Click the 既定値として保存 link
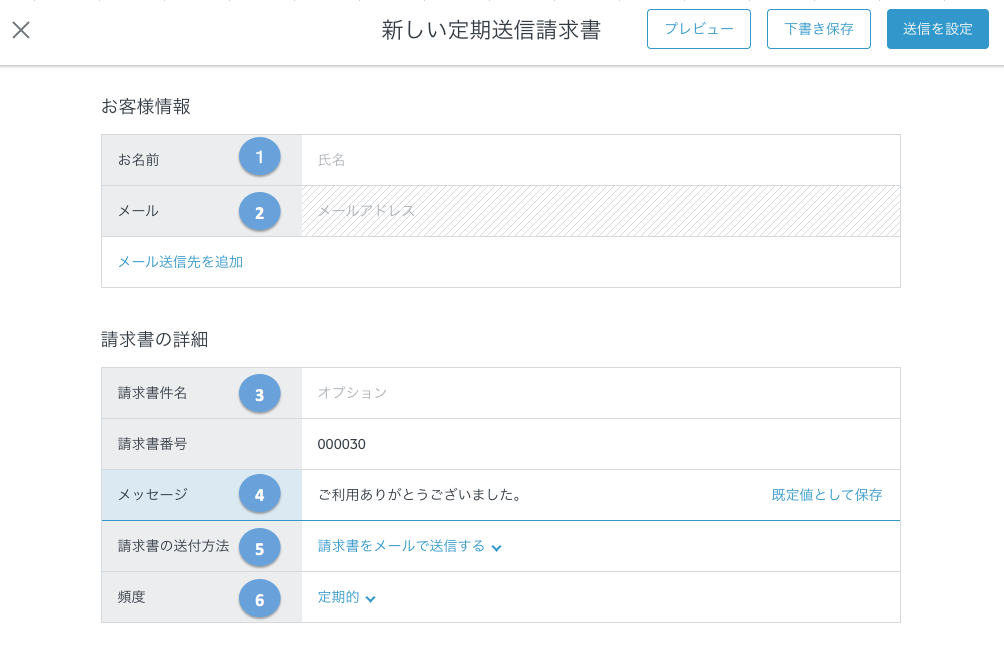This screenshot has height=657, width=1004. [827, 495]
